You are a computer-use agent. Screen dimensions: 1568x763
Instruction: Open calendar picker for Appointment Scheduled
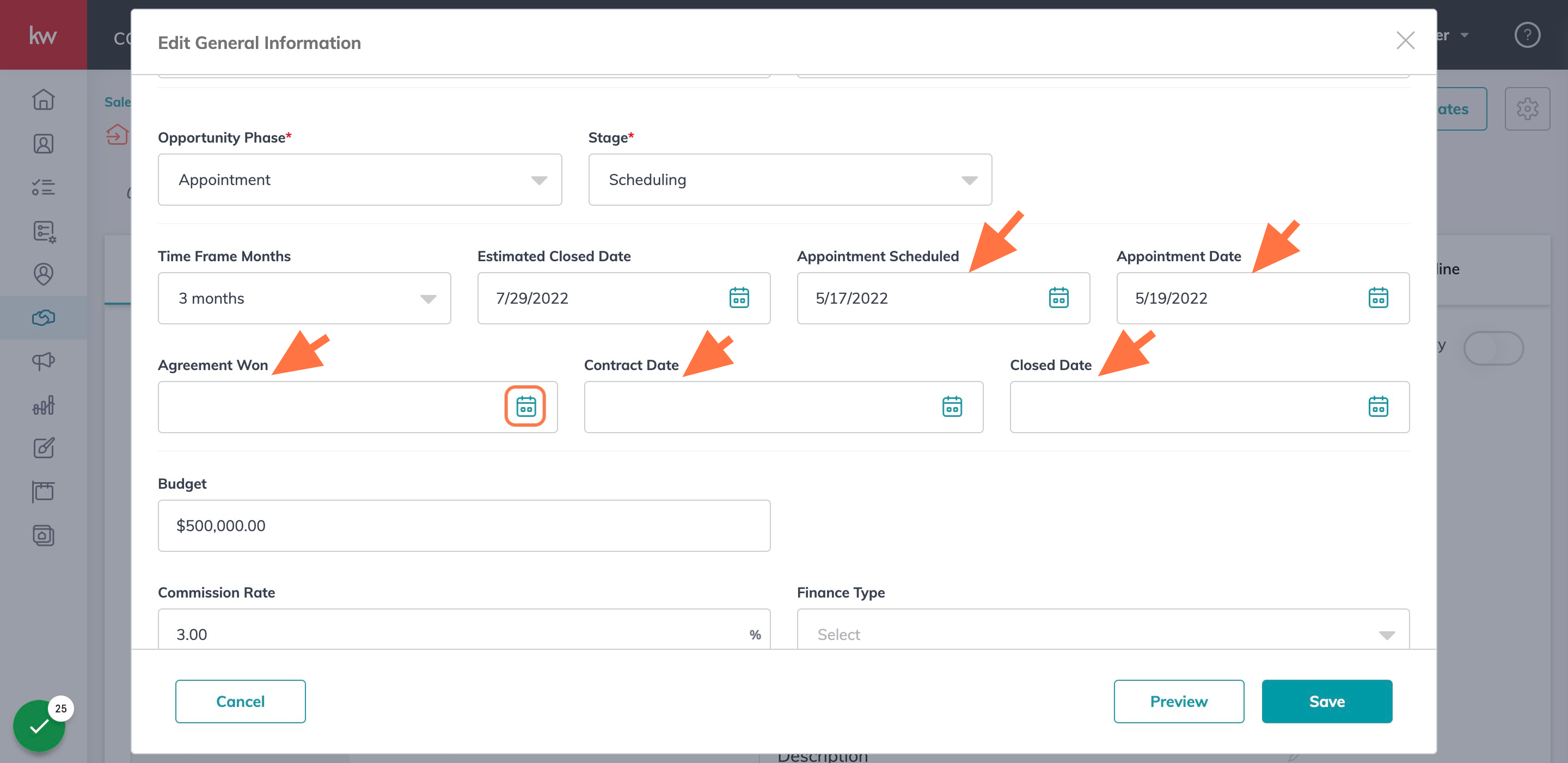tap(1058, 298)
